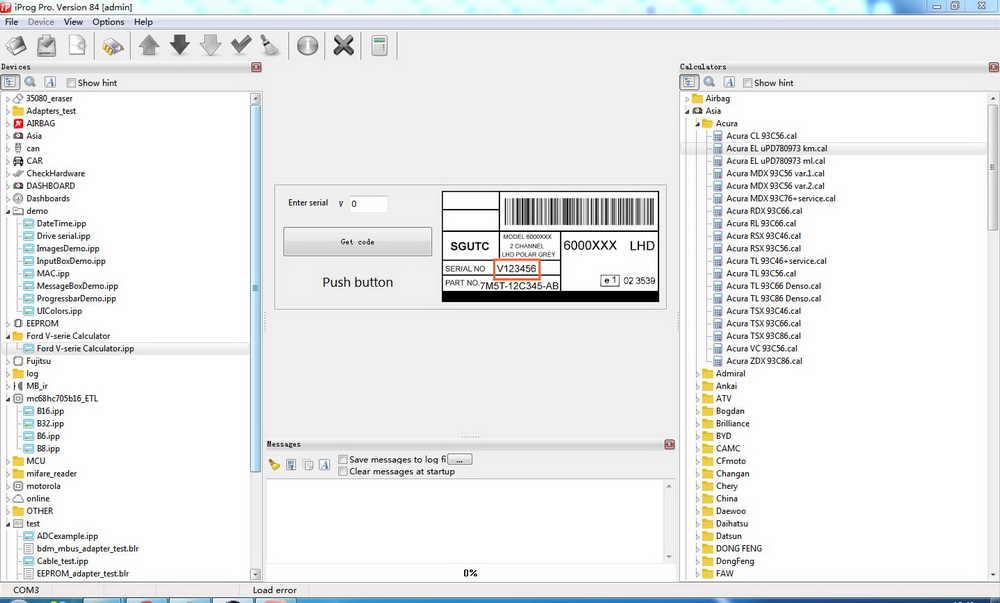Open the Device menu
The width and height of the screenshot is (1000, 603).
(x=41, y=22)
